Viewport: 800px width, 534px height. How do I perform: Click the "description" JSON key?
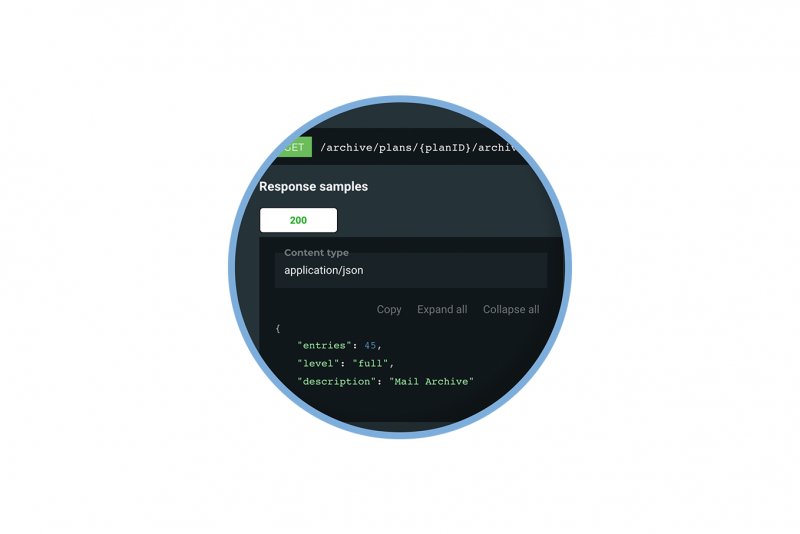click(336, 382)
